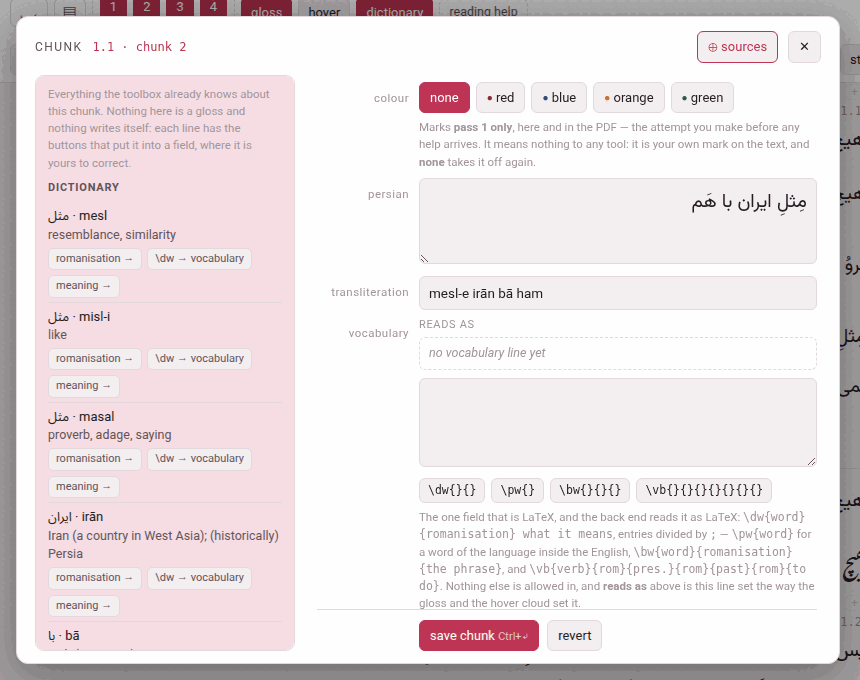Insert \bw{}{}{} template
The image size is (860, 680).
[590, 490]
